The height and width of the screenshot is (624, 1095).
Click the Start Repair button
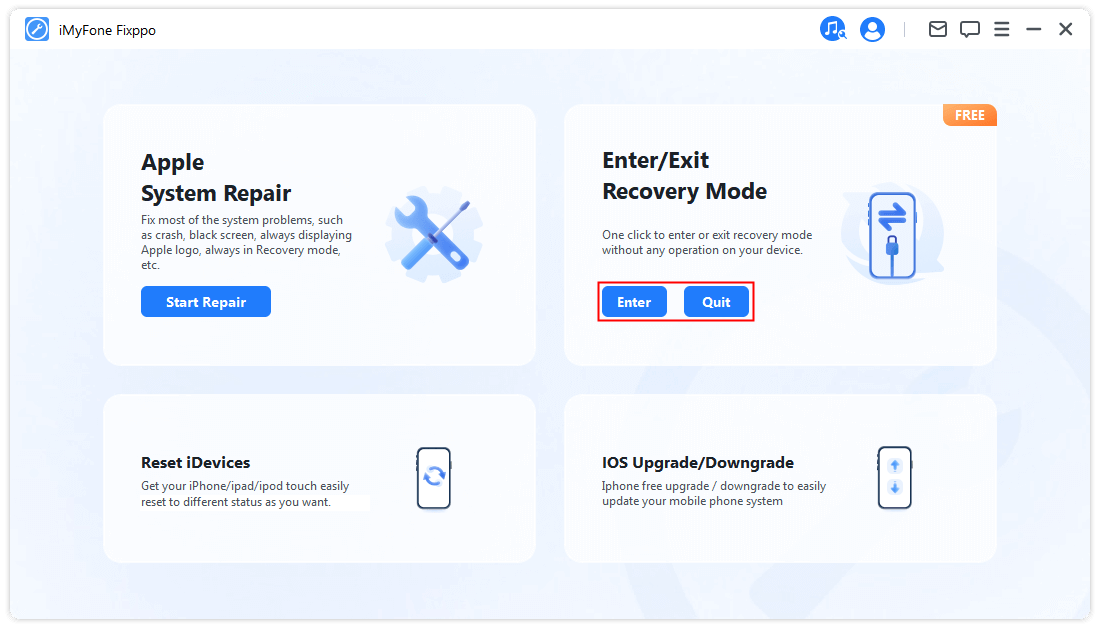pyautogui.click(x=206, y=302)
